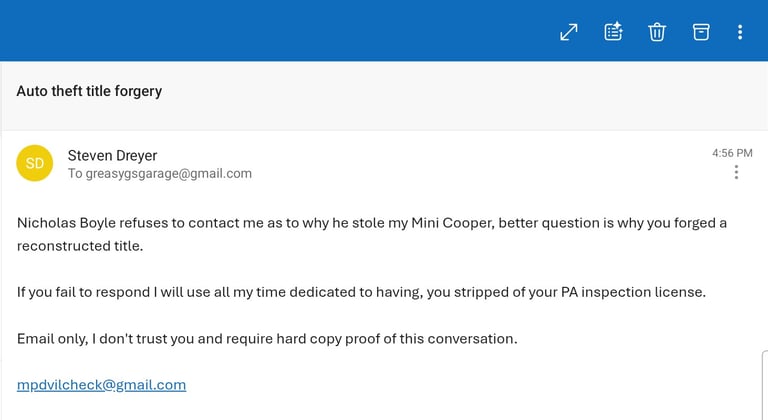Expand recipient greasygsgarage@gmail.com details
This screenshot has height=420, width=768.
[x=168, y=173]
